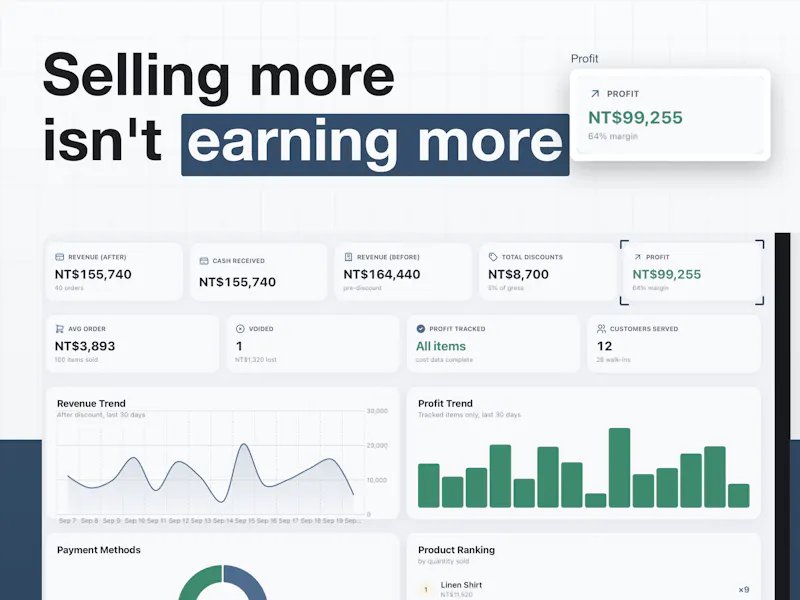Click the Total Discounts tag icon

click(x=492, y=257)
